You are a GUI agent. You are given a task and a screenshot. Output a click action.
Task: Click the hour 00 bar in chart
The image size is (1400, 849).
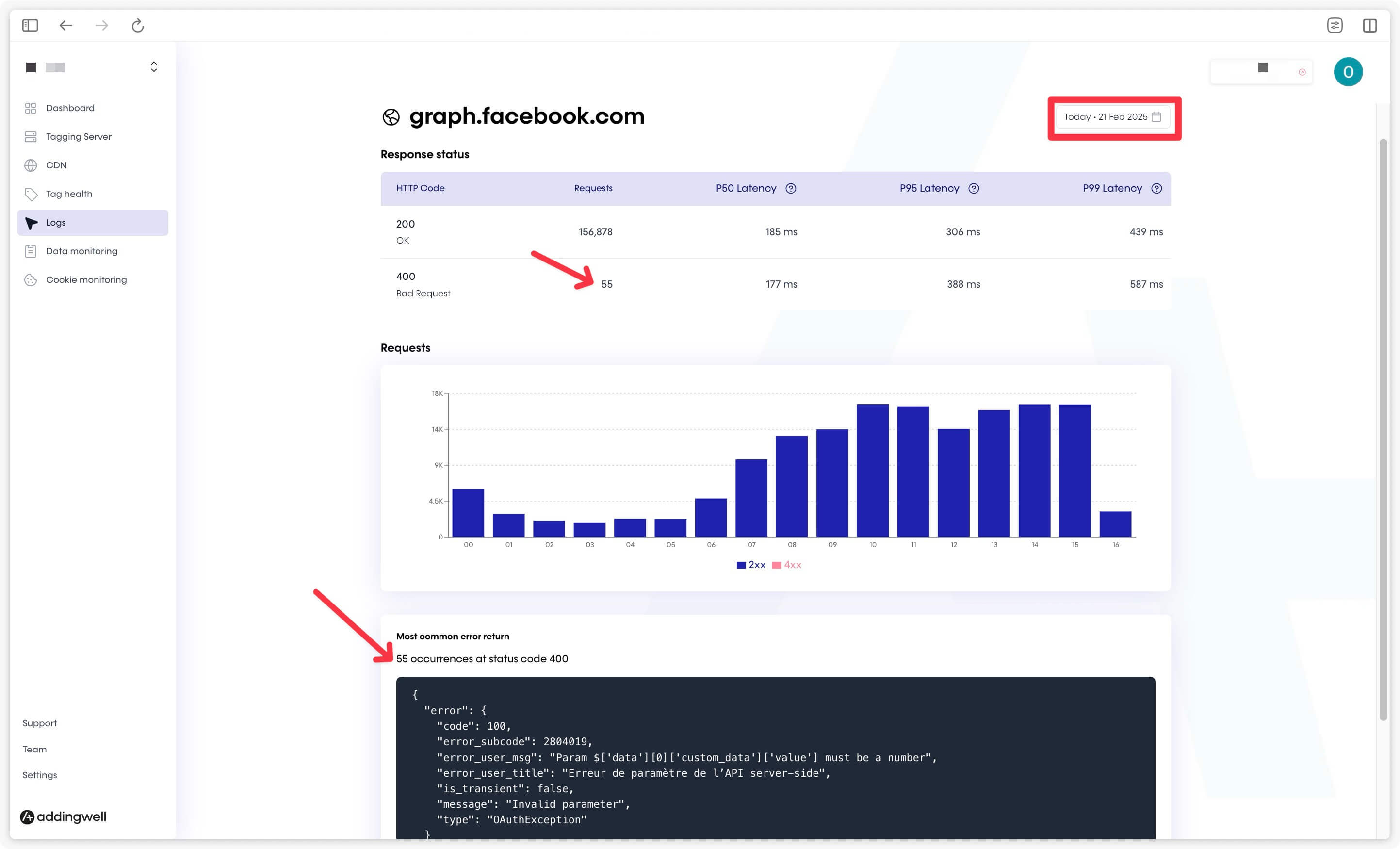click(468, 513)
